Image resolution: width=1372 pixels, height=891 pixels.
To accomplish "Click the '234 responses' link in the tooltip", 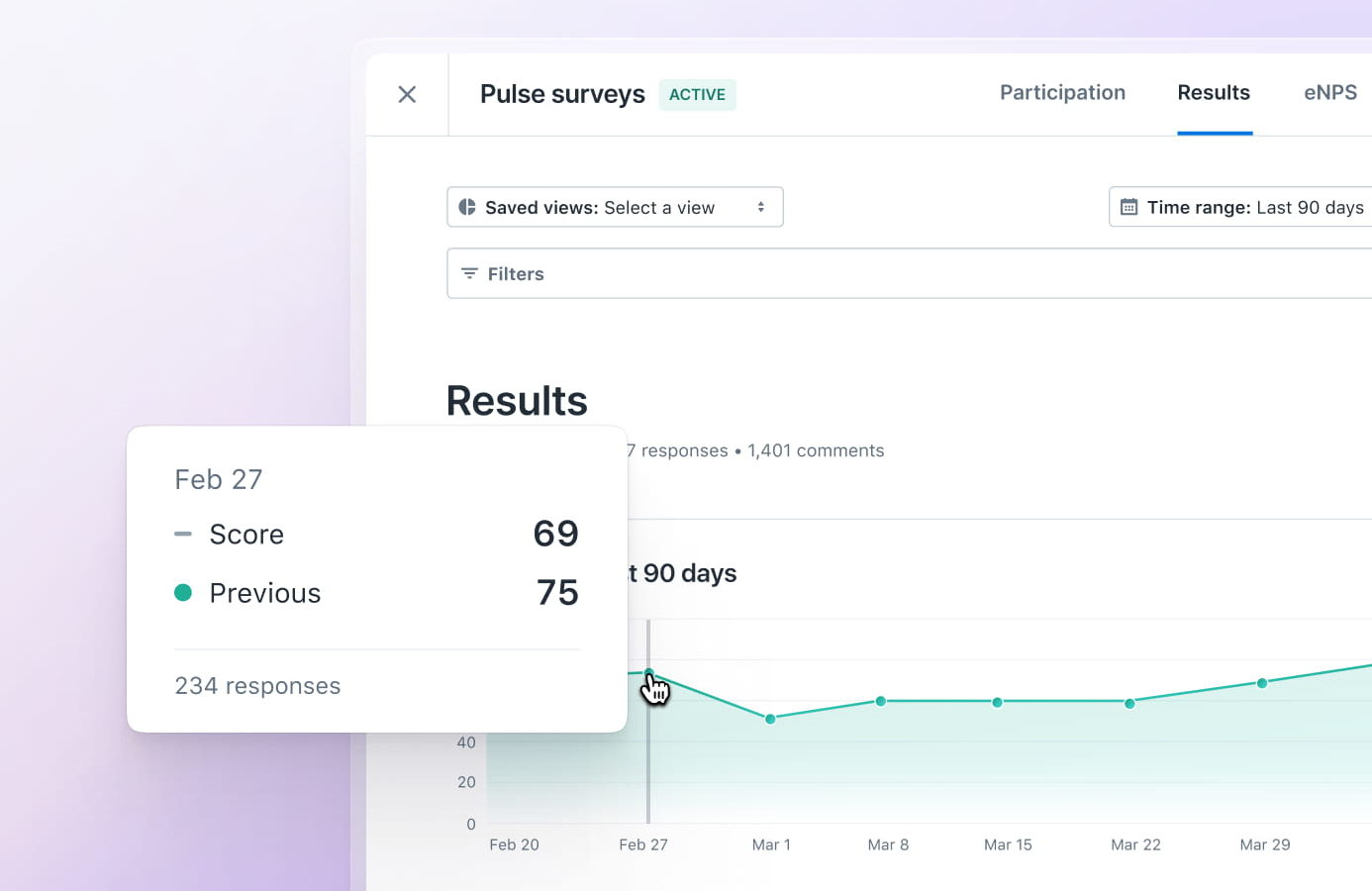I will coord(257,685).
